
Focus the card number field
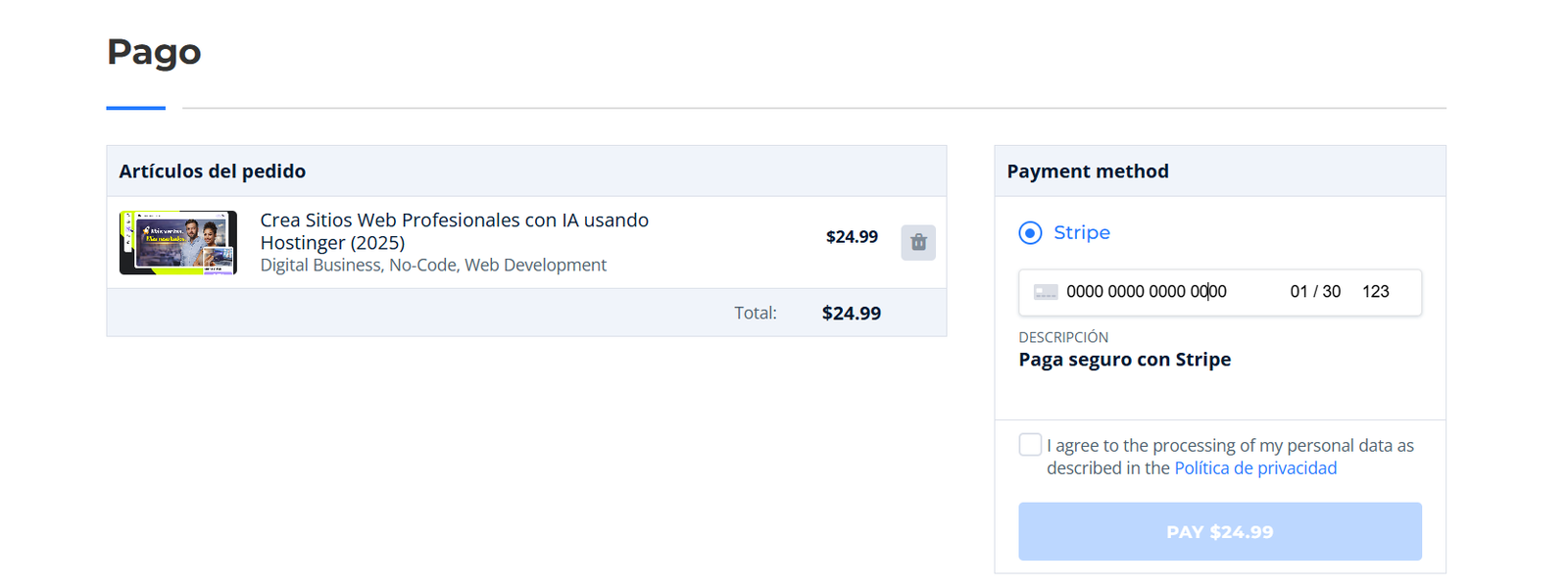tap(1146, 292)
